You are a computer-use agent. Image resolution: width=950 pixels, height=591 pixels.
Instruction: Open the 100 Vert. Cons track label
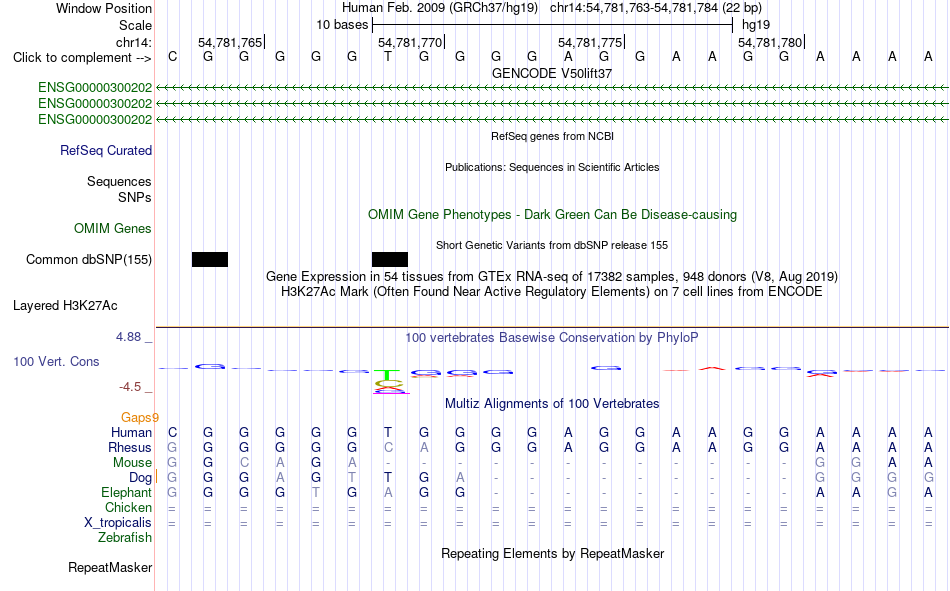(56, 361)
